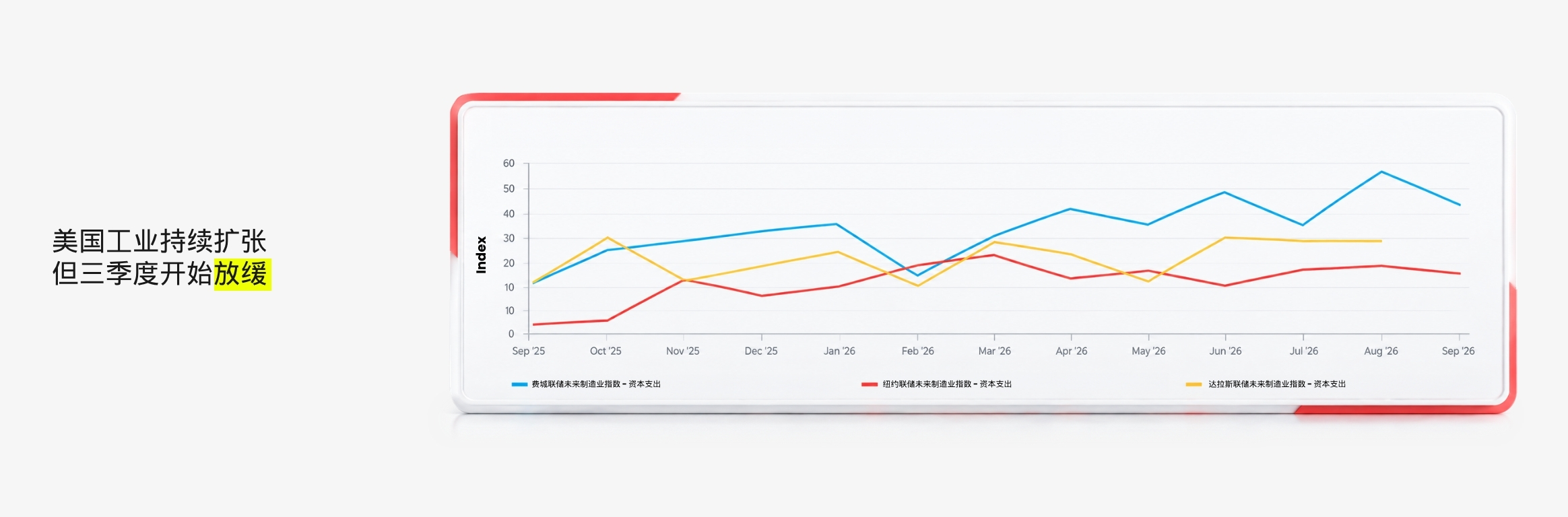This screenshot has height=517, width=1568.
Task: Click the 20 value on the y-axis
Action: (509, 263)
